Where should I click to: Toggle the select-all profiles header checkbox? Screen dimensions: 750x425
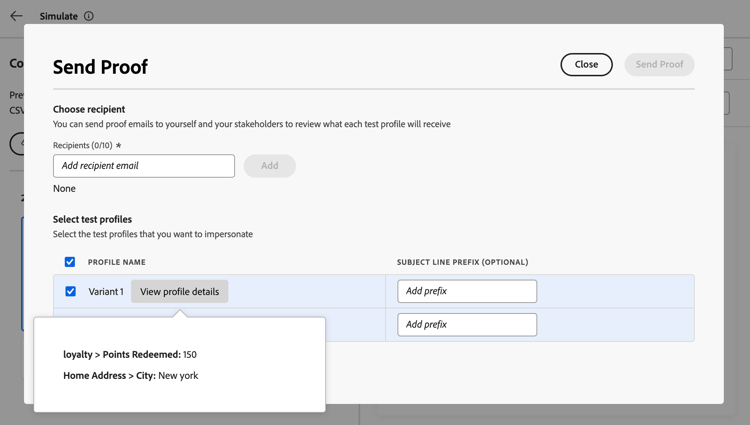(x=70, y=262)
